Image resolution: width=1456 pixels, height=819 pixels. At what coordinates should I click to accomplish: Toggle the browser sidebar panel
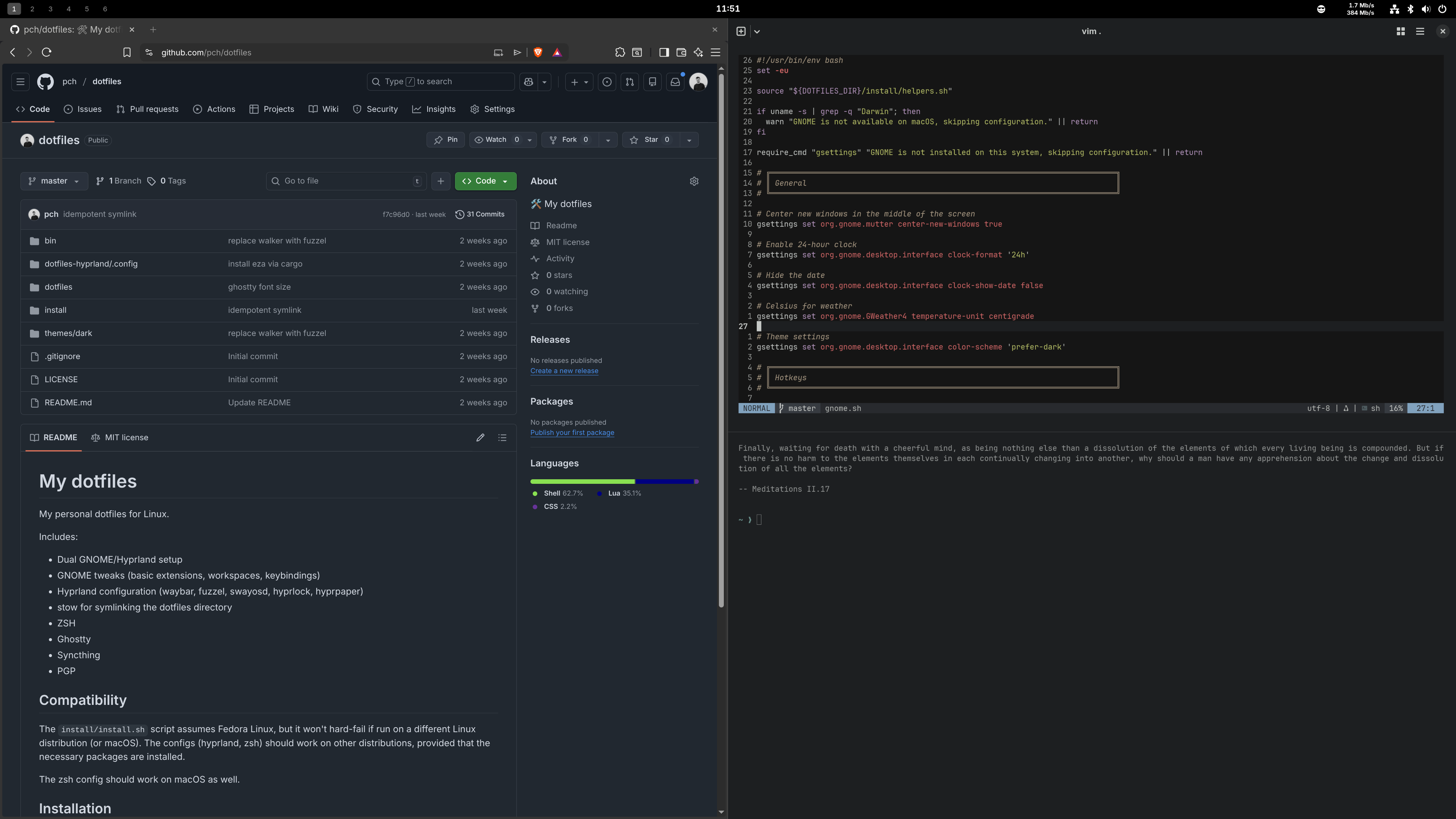coord(664,53)
